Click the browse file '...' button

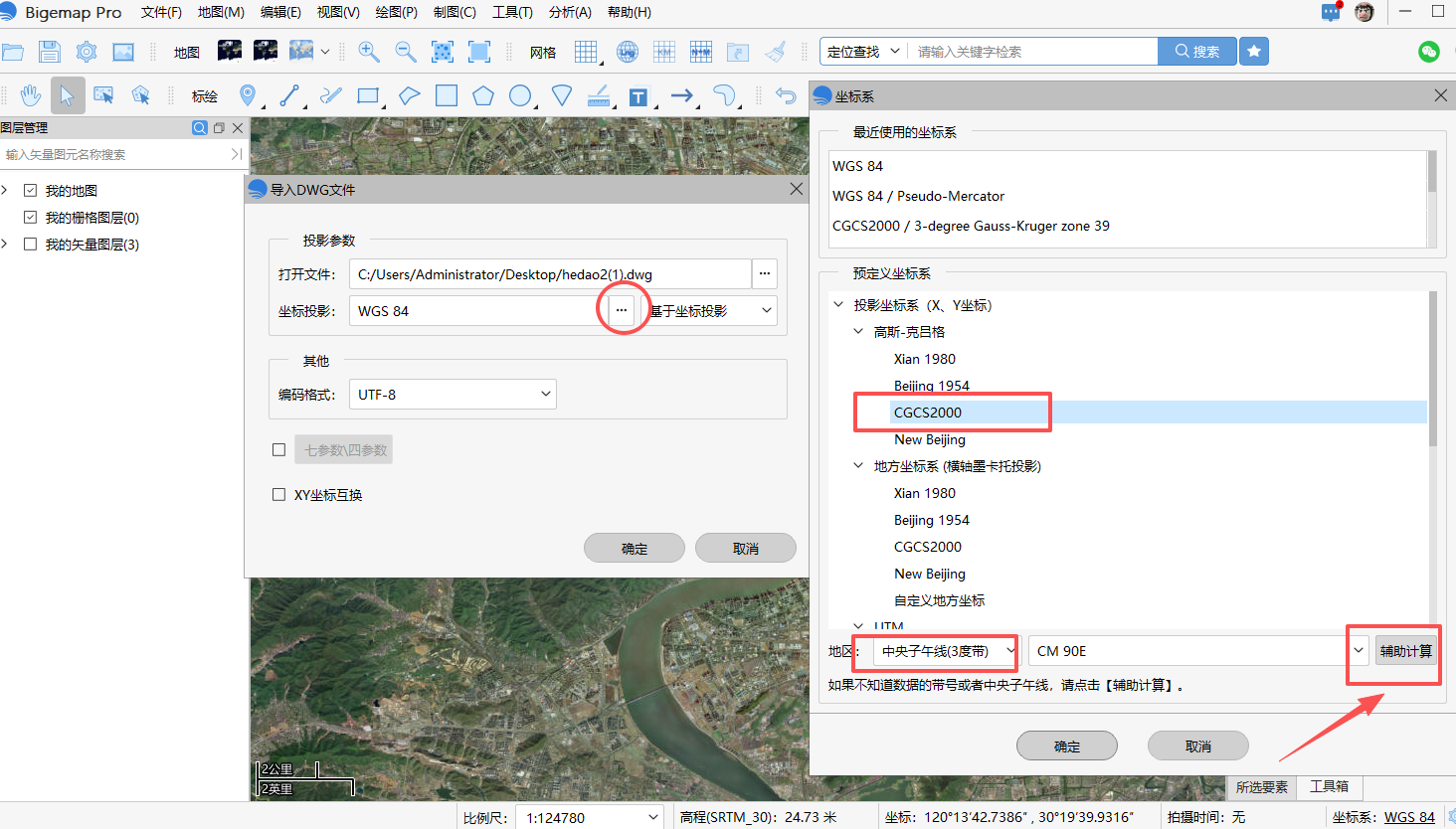coord(765,273)
